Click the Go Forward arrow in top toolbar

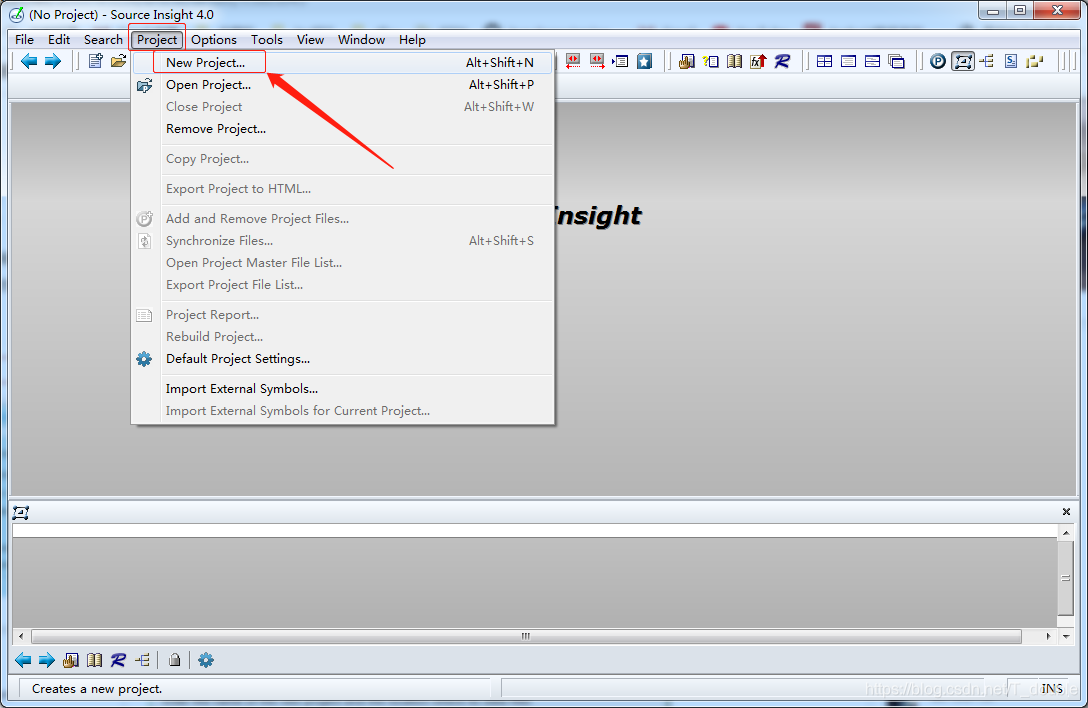53,61
